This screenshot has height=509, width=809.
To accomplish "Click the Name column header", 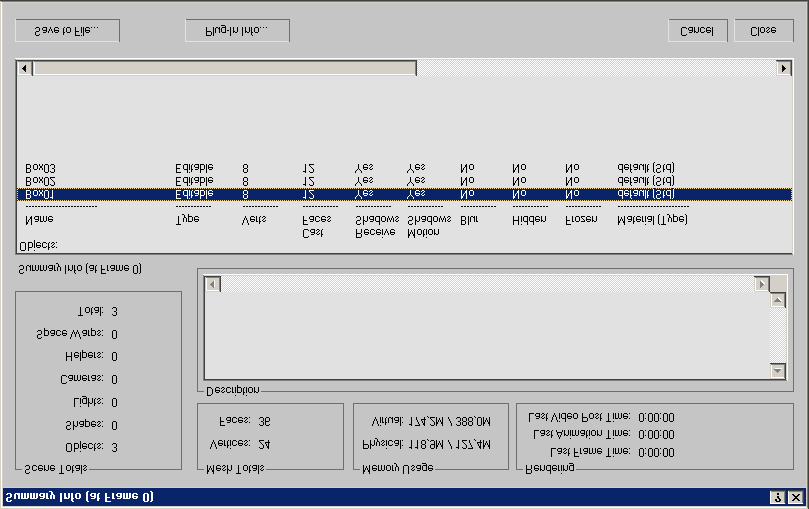I will pyautogui.click(x=39, y=219).
